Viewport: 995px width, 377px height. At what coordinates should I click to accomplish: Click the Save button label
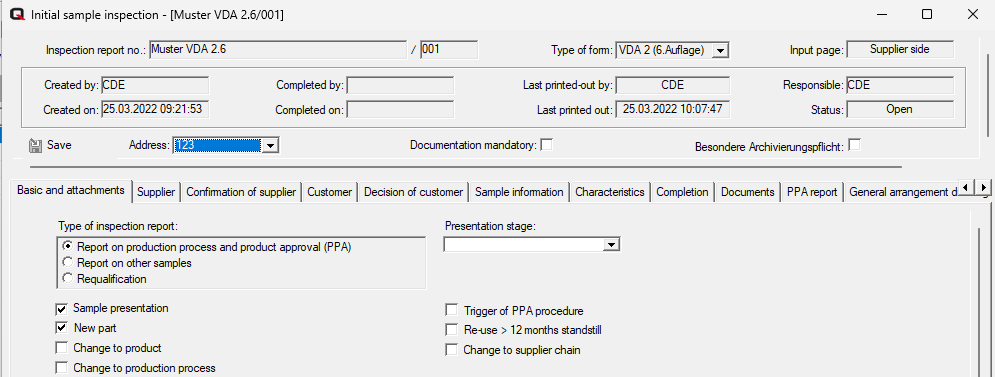pos(59,145)
